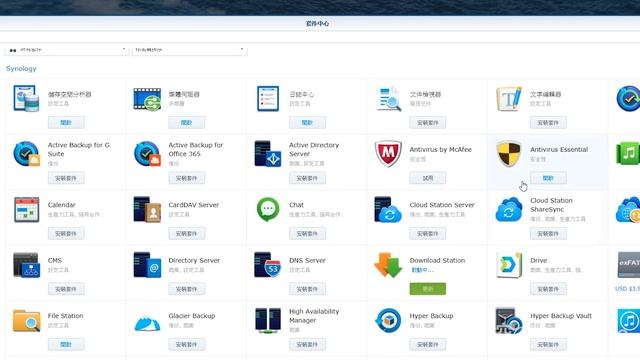Select the CMS package icon
The image size is (640, 360).
tap(26, 265)
